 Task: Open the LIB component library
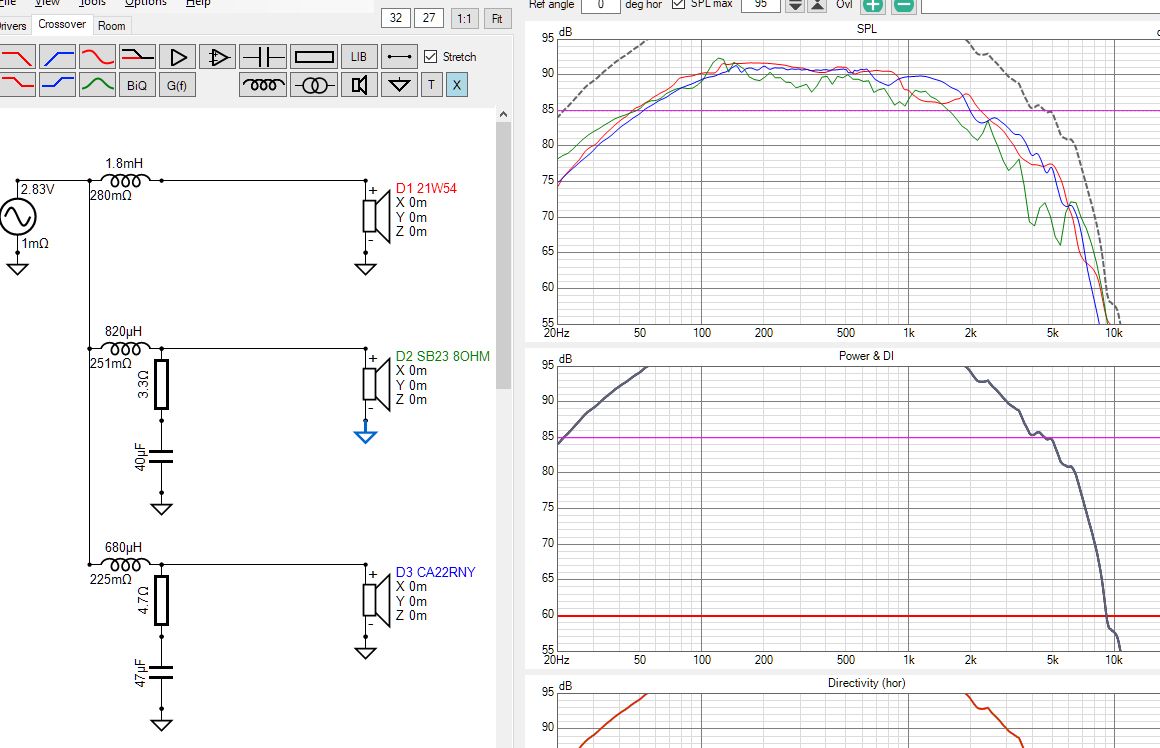coord(359,57)
